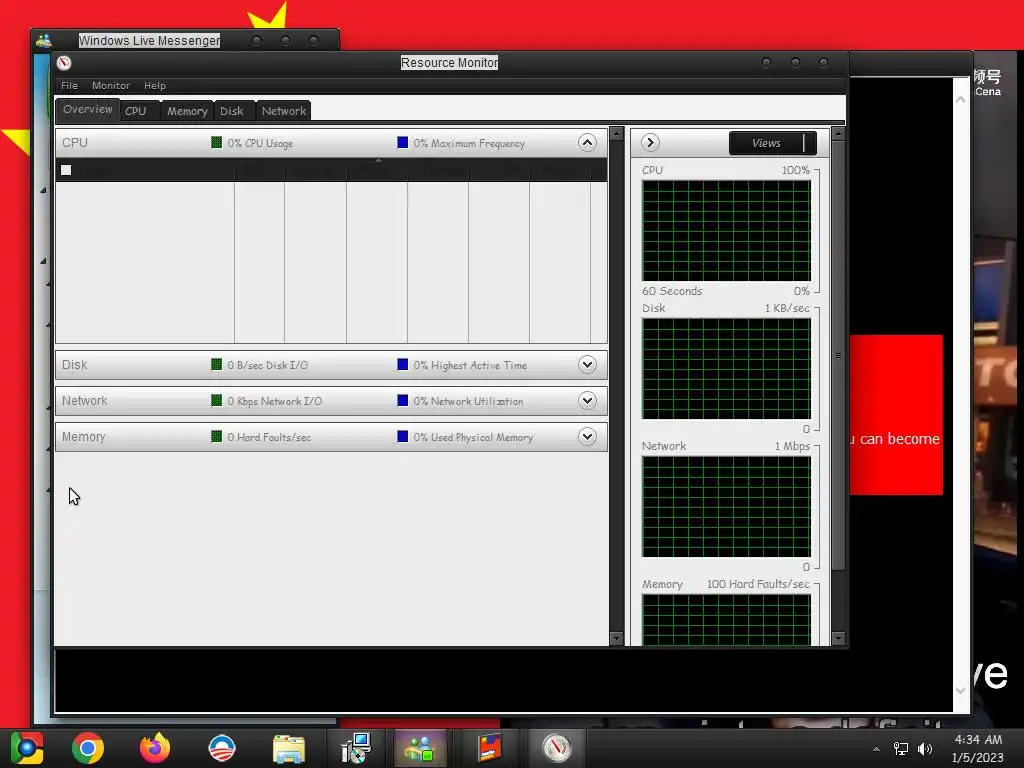Click the graphs pane scrollbar down arrow
Image resolution: width=1024 pixels, height=768 pixels.
839,638
